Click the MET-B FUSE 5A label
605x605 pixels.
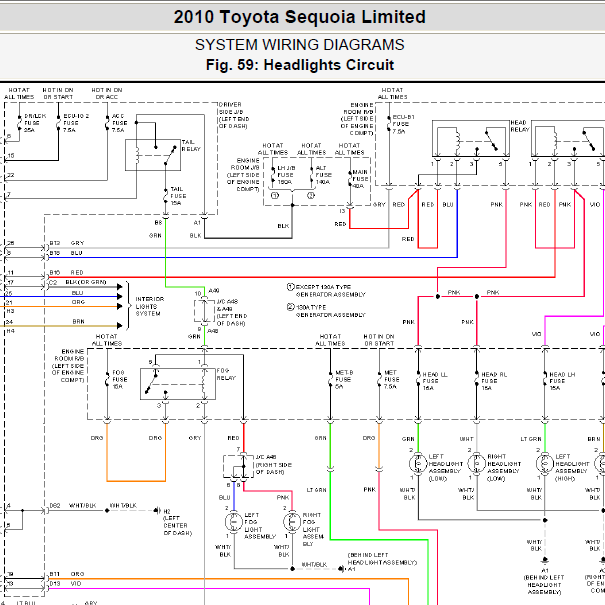click(x=344, y=380)
